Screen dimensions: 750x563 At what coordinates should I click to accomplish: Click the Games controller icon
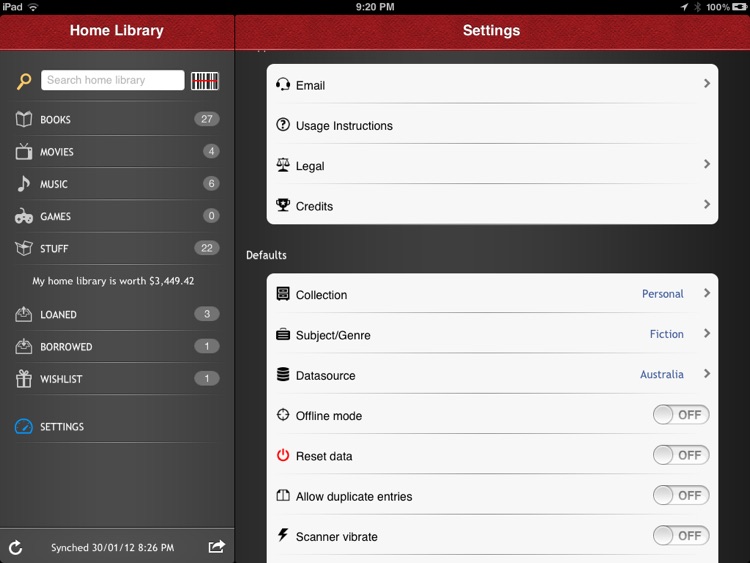coord(23,216)
